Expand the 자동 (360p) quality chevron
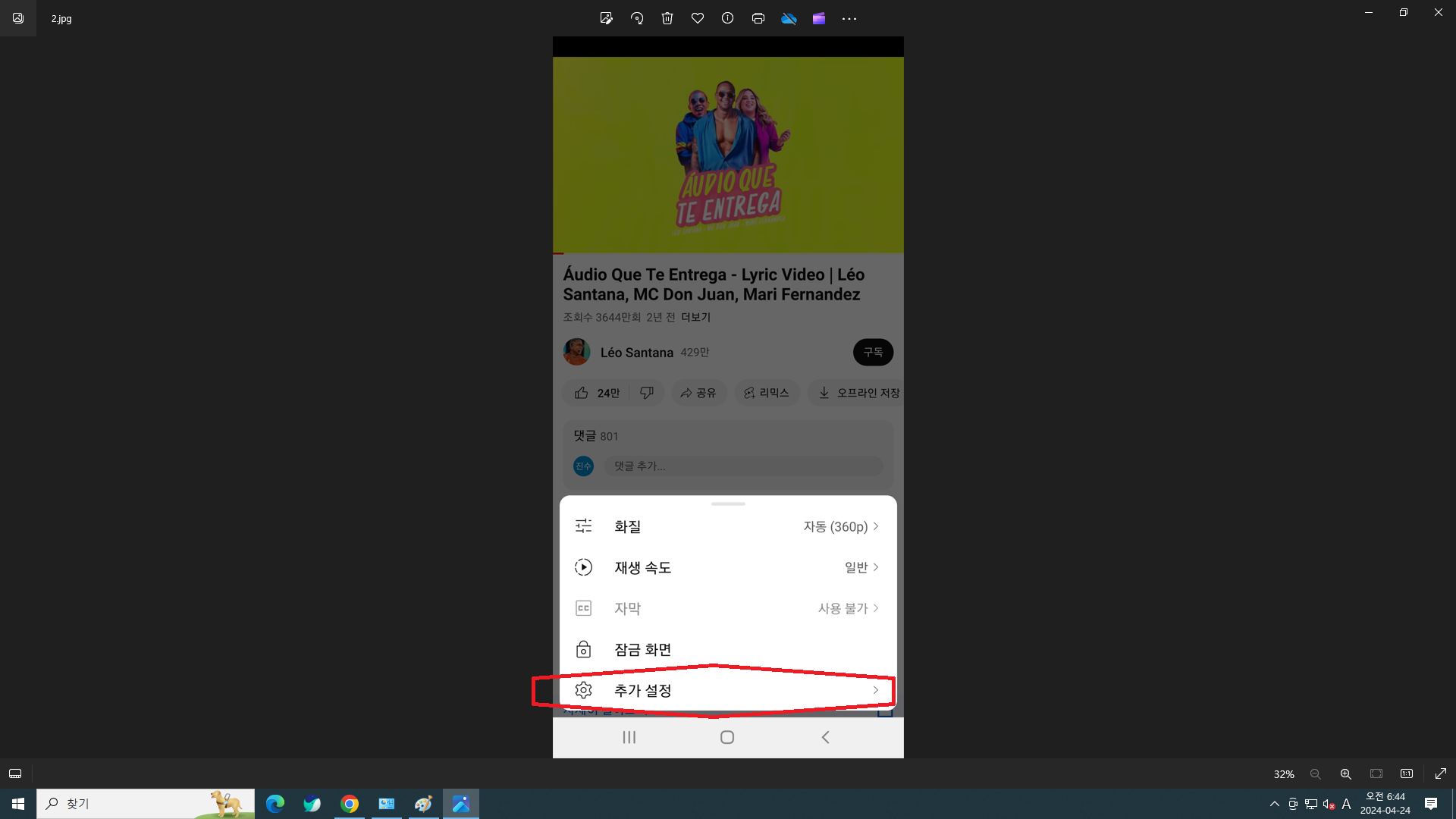The height and width of the screenshot is (819, 1456). [x=876, y=526]
